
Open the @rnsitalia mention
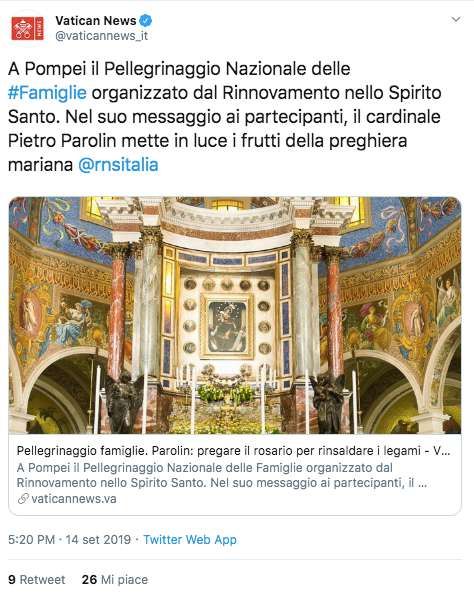(118, 165)
